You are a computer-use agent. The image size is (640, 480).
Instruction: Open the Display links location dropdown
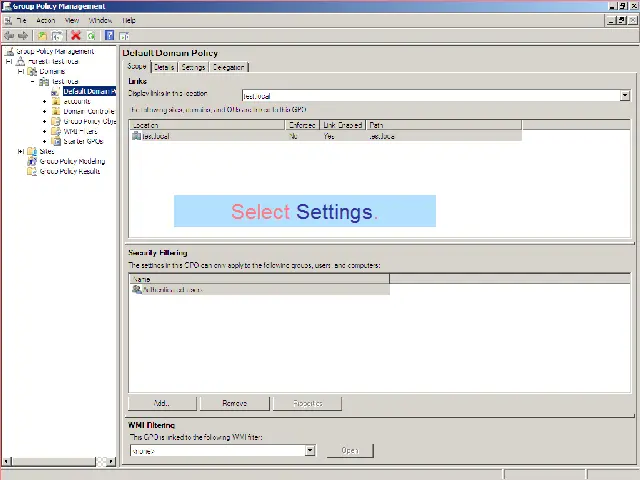tap(625, 96)
